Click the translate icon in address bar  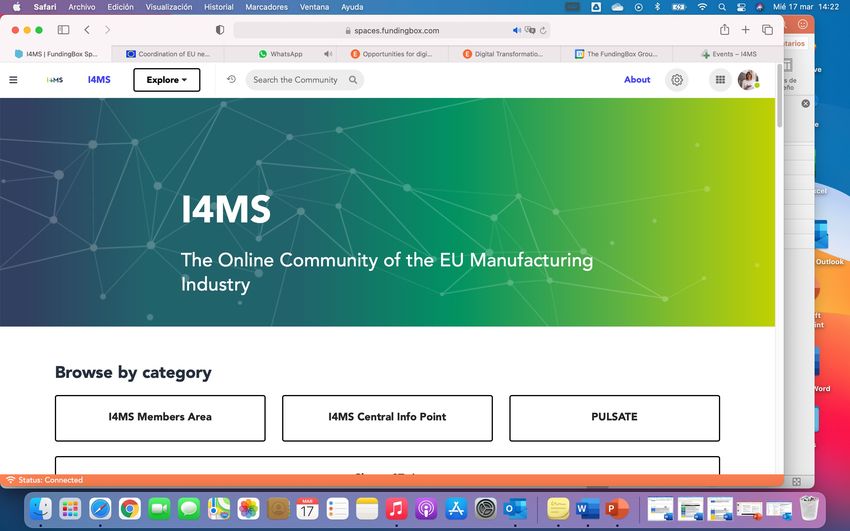530,30
